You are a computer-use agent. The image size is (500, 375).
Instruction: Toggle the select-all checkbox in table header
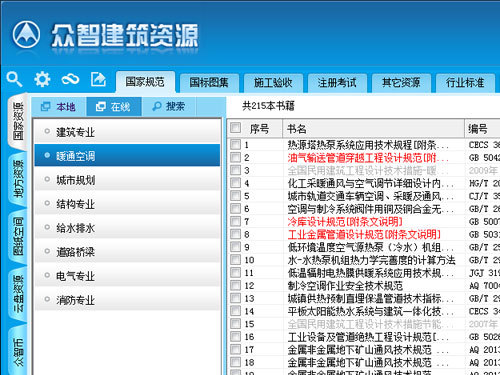click(235, 127)
